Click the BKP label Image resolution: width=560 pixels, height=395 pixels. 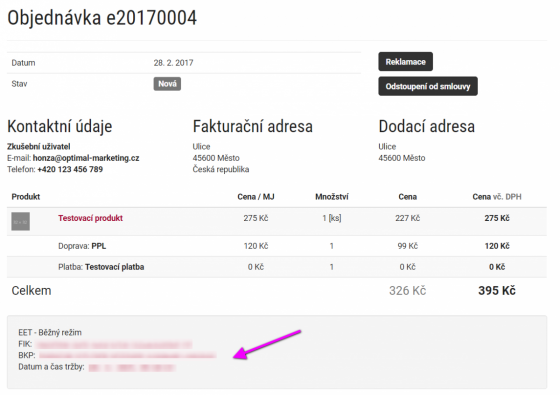coord(27,355)
